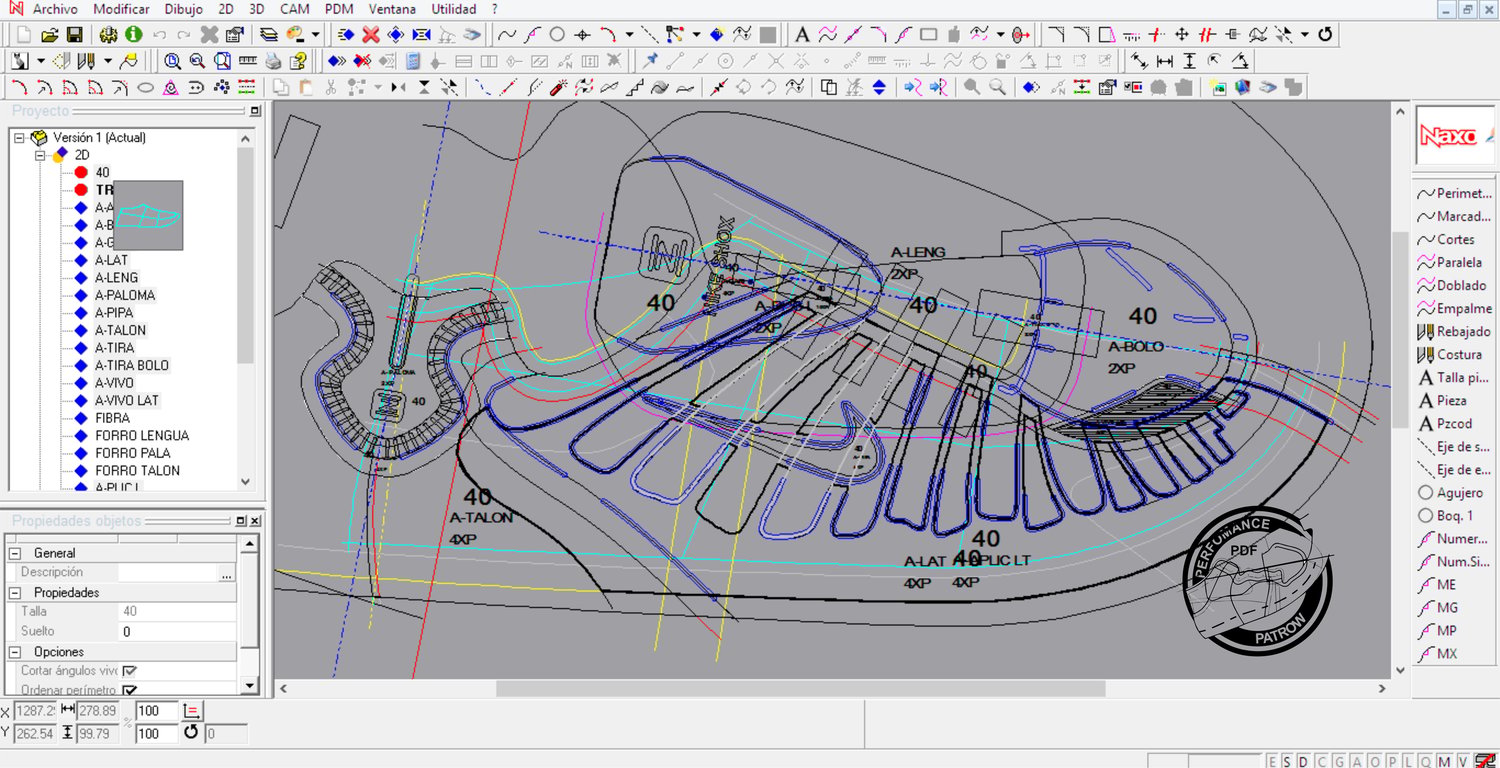Select the horizontal dimension tool
This screenshot has width=1500, height=768.
1164,61
